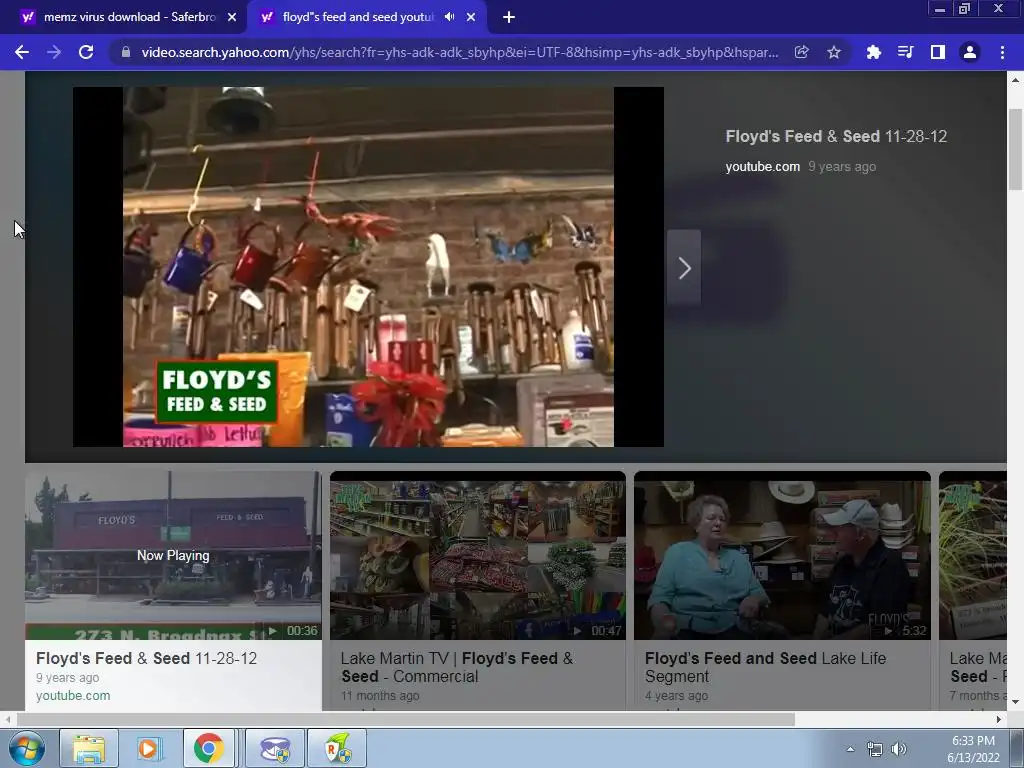Open the Windows Start menu

27,748
